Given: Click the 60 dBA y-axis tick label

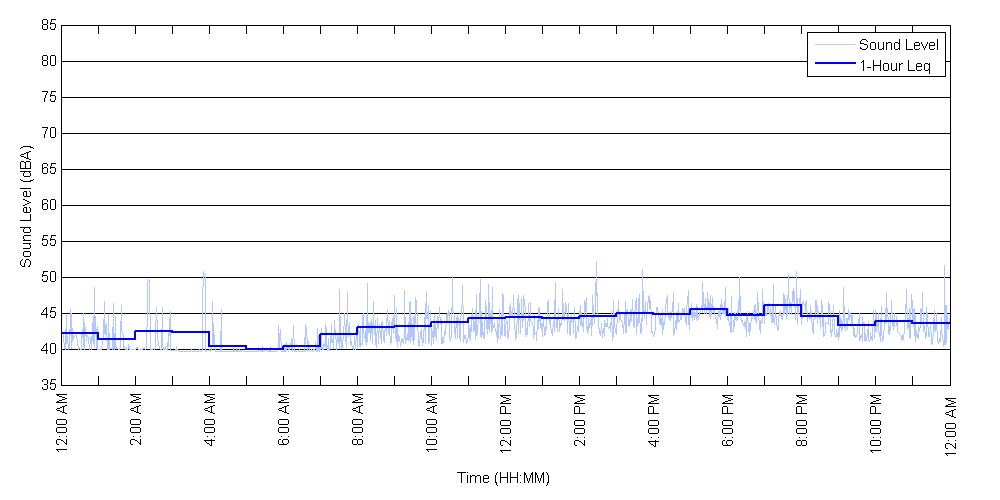Looking at the screenshot, I should pos(48,206).
